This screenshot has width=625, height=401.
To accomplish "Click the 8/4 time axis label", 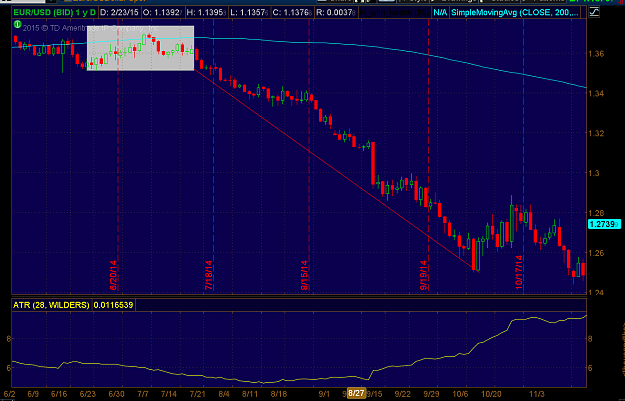I will 225,394.
